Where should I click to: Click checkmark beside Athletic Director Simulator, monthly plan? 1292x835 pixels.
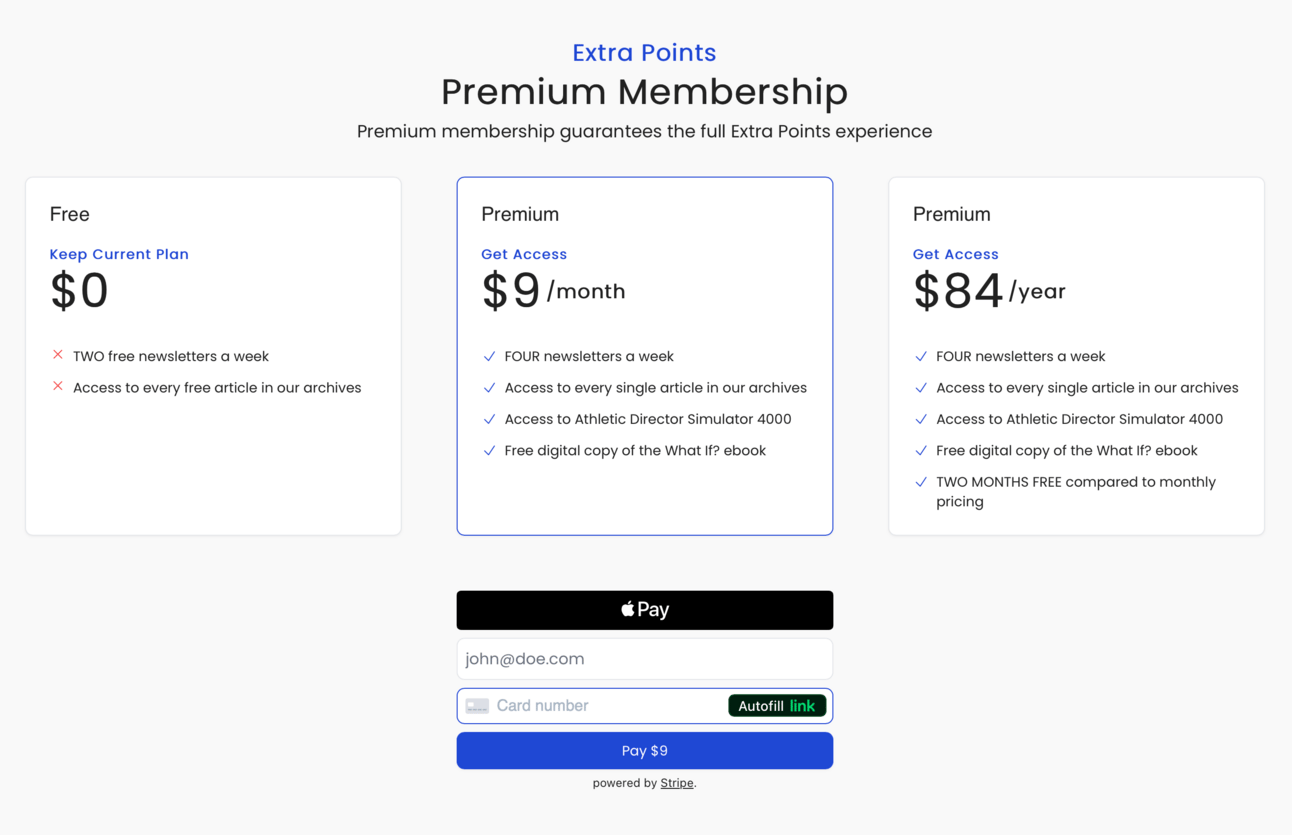click(x=489, y=419)
